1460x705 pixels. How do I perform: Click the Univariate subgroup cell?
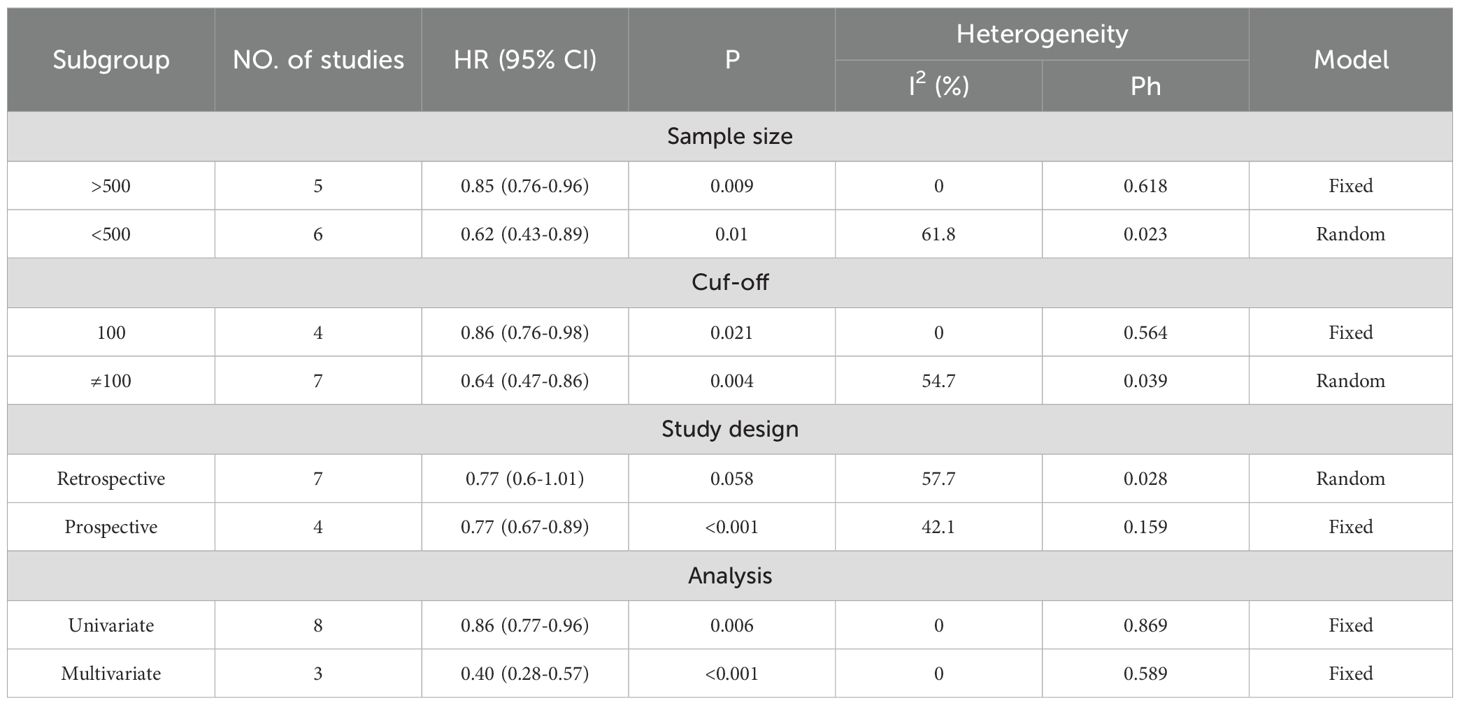coord(111,625)
